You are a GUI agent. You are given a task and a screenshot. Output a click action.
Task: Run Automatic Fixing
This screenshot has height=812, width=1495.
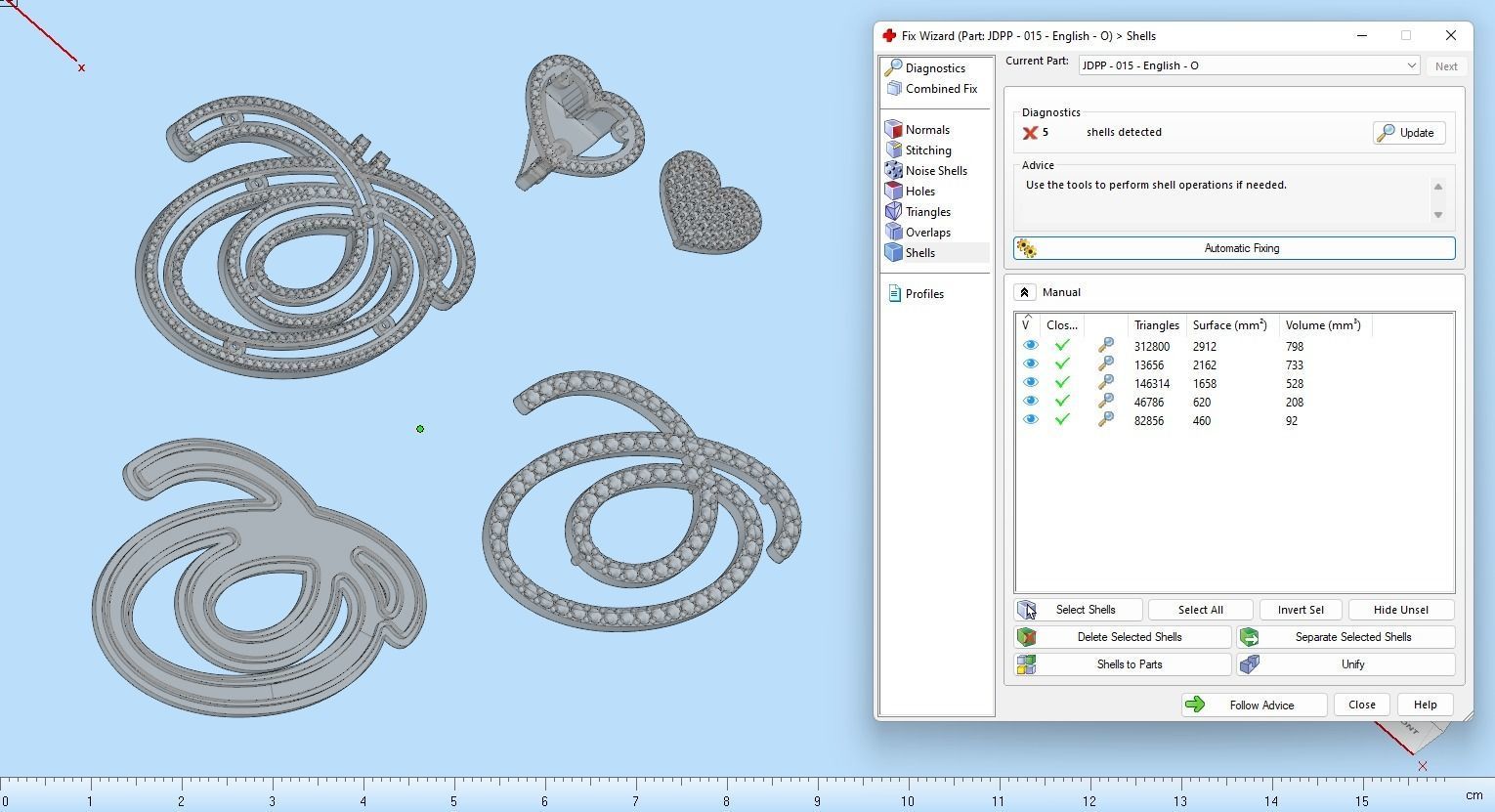pos(1234,248)
